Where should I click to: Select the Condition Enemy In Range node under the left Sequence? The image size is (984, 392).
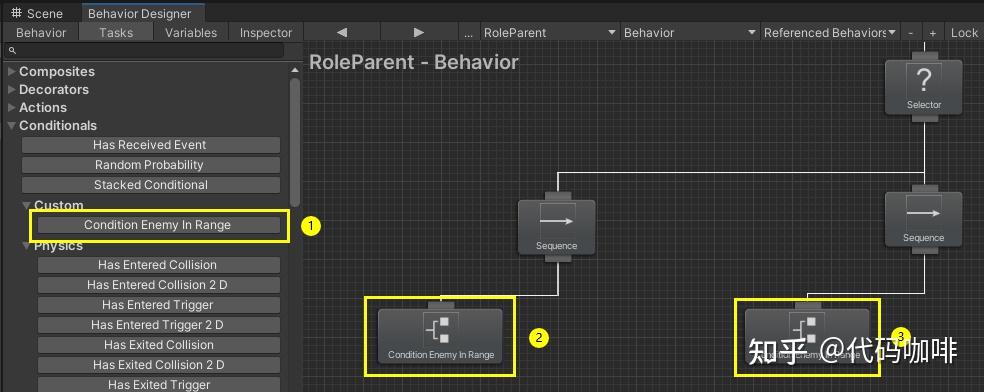[440, 336]
